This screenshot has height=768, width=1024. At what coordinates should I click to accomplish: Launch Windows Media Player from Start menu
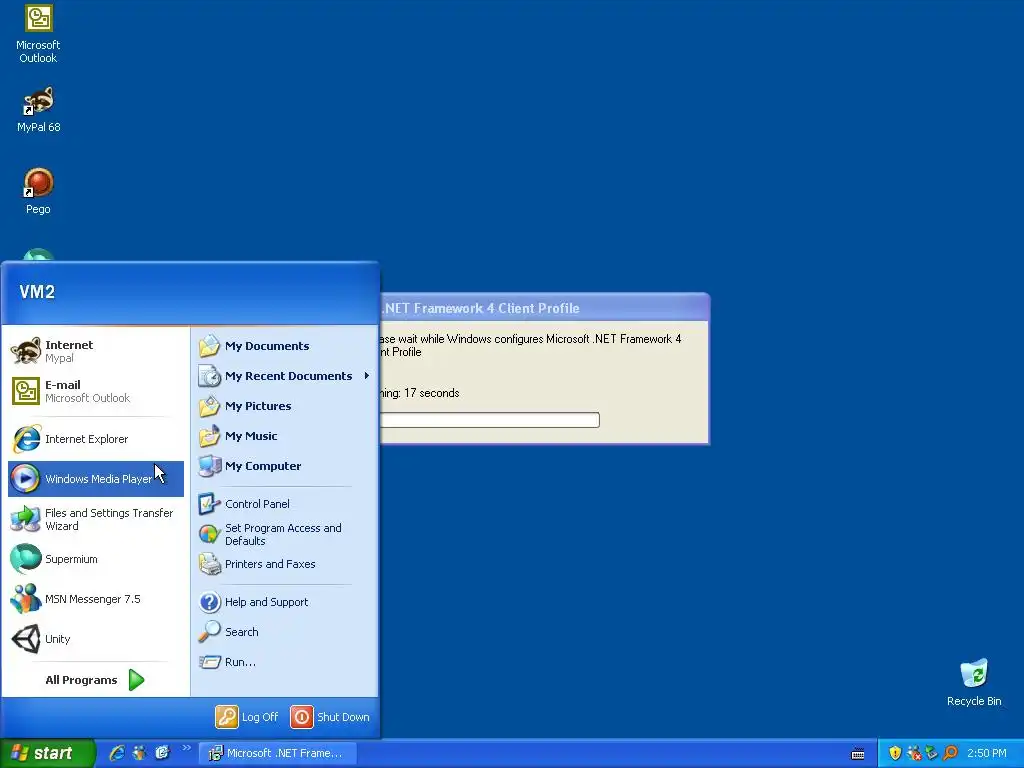[96, 479]
